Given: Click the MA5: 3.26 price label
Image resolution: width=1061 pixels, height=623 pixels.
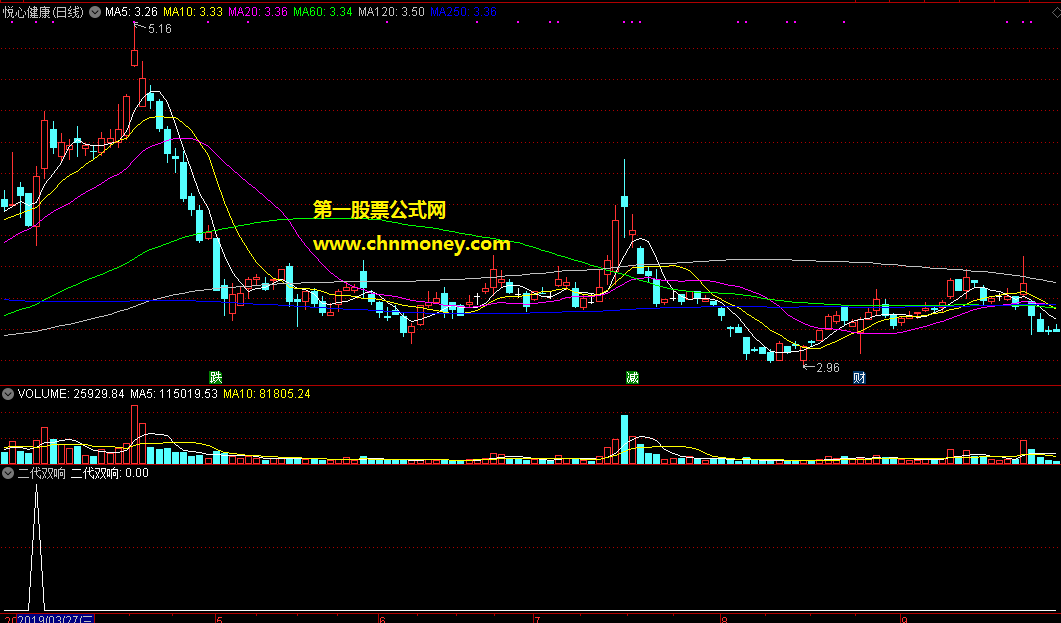Looking at the screenshot, I should pos(131,11).
